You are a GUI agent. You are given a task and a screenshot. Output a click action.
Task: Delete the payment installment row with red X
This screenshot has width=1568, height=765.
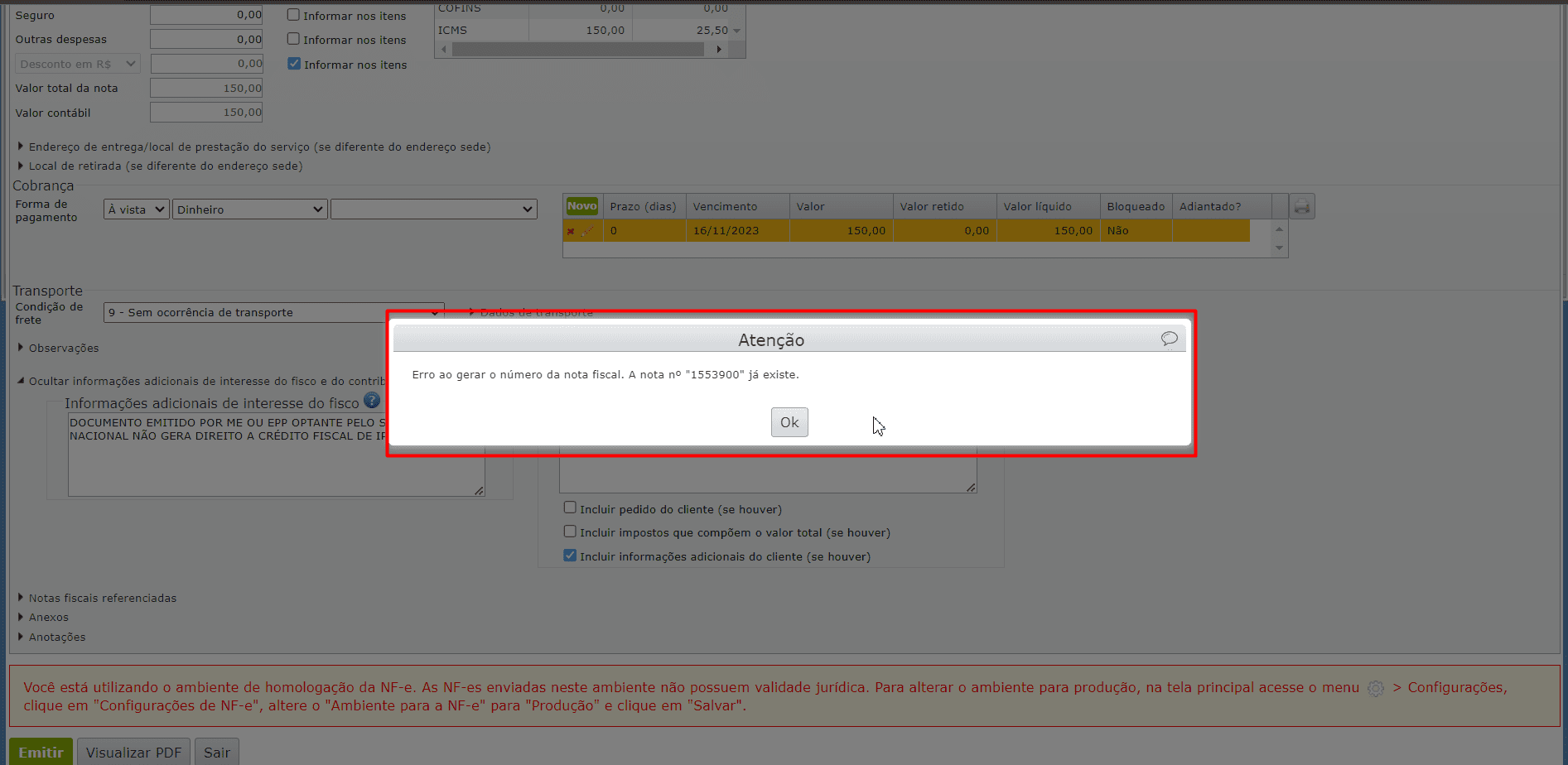point(571,231)
